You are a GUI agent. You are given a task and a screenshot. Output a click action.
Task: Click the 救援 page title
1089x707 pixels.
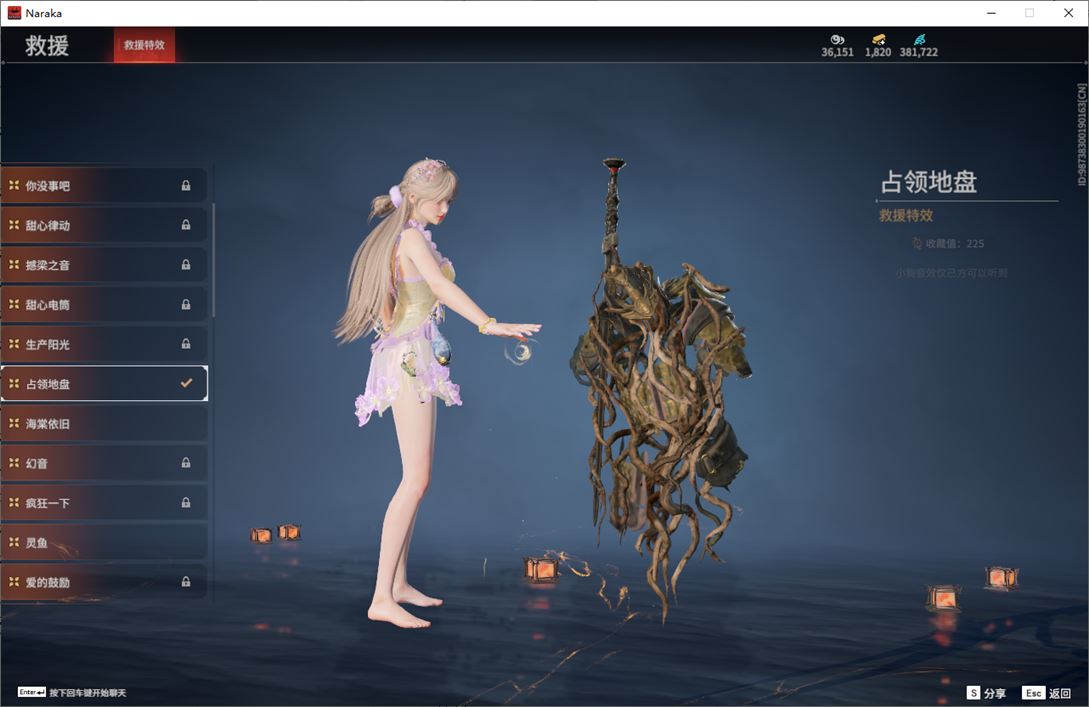pos(47,46)
